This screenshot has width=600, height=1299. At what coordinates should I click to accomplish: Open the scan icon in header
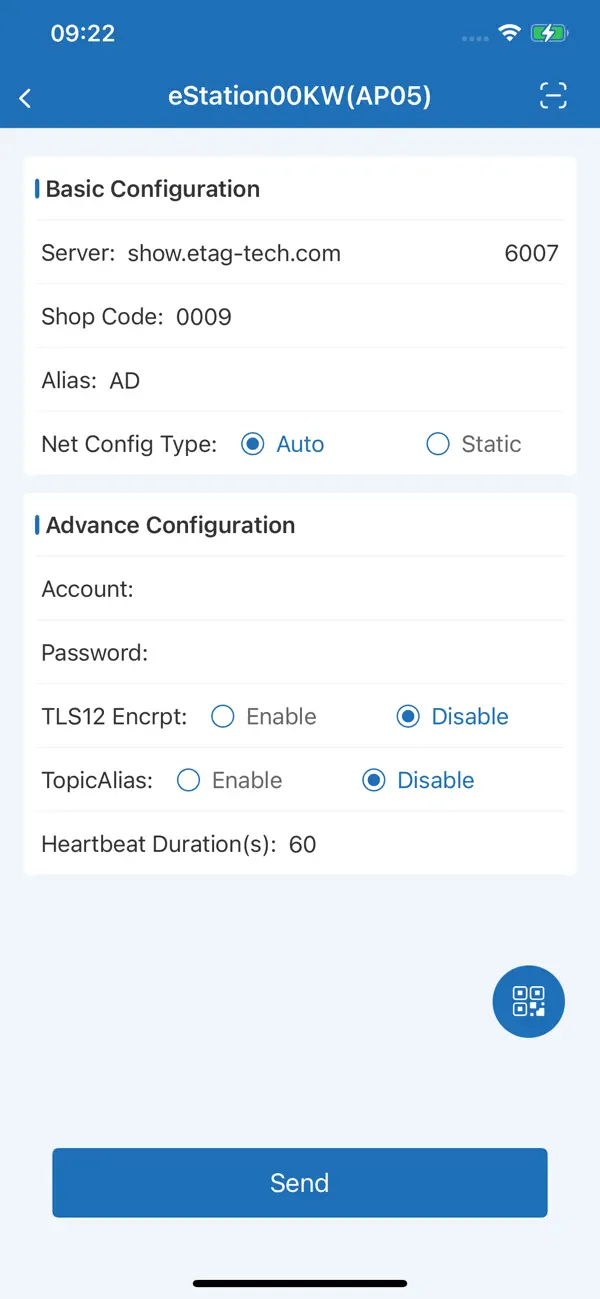pos(553,96)
